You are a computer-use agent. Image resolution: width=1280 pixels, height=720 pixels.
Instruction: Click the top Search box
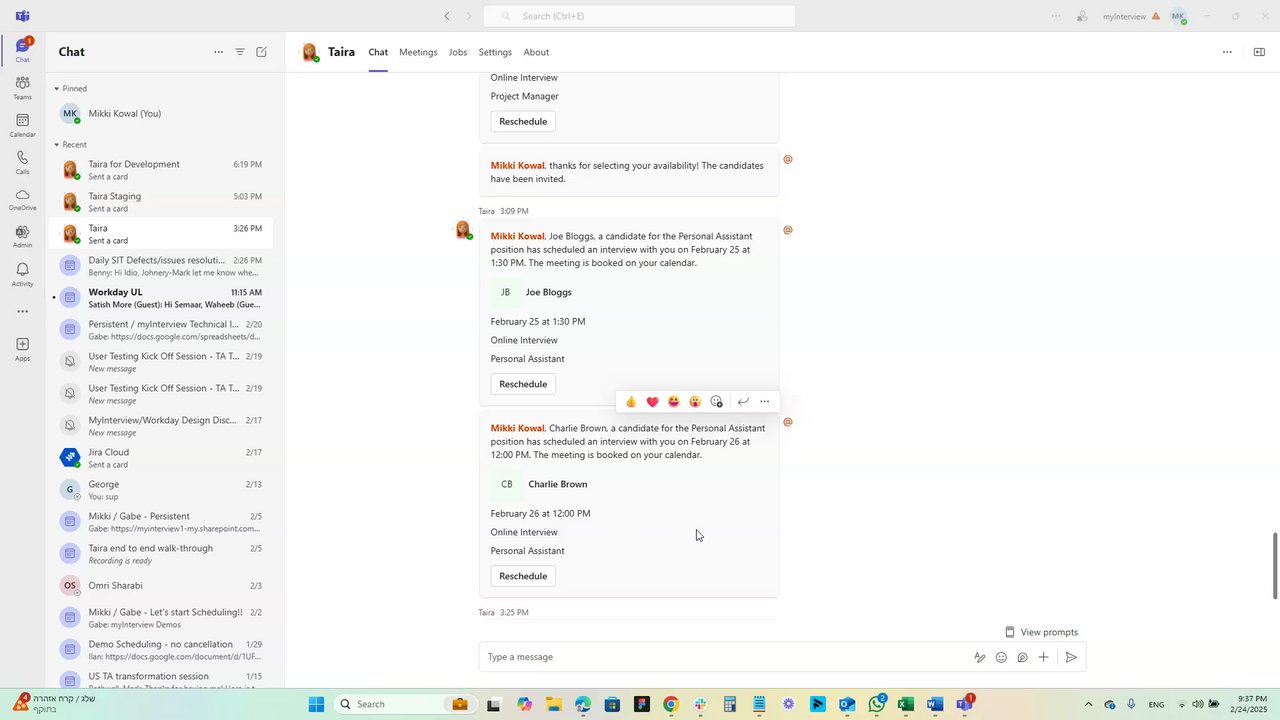640,16
